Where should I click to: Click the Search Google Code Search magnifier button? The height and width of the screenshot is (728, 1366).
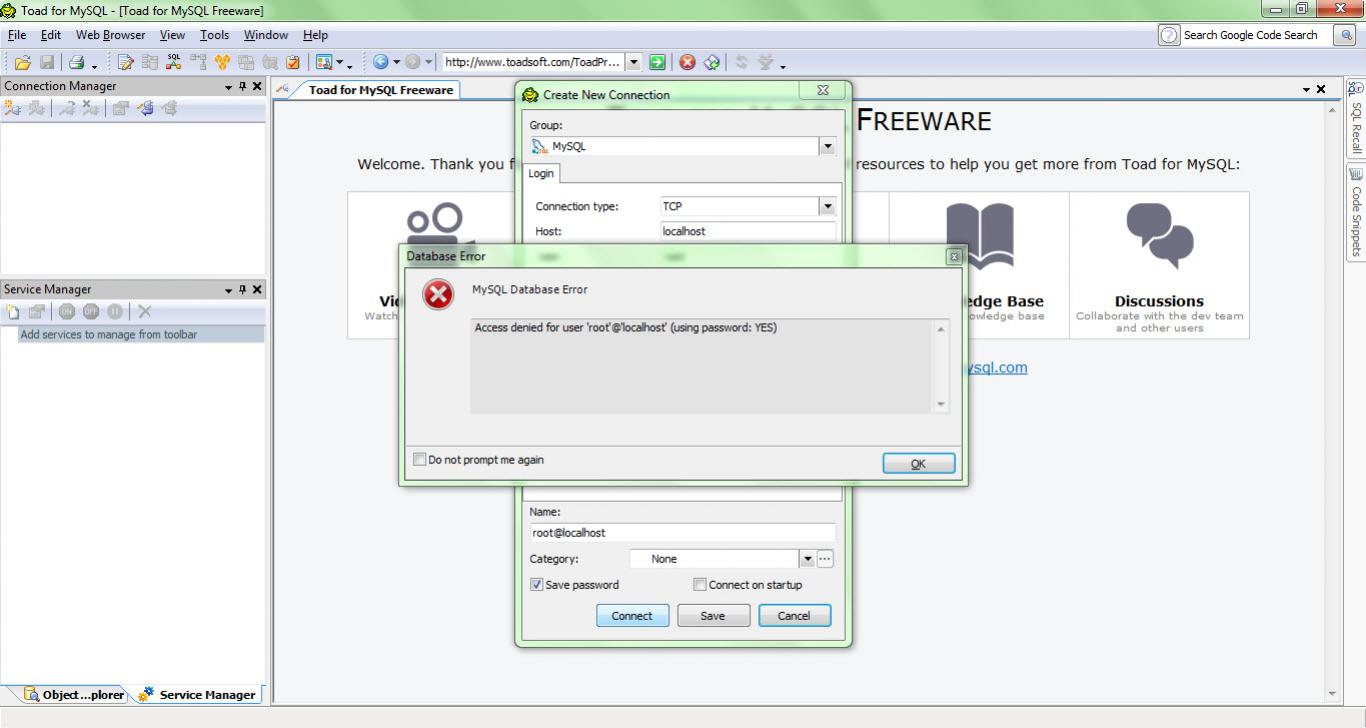pyautogui.click(x=1345, y=35)
